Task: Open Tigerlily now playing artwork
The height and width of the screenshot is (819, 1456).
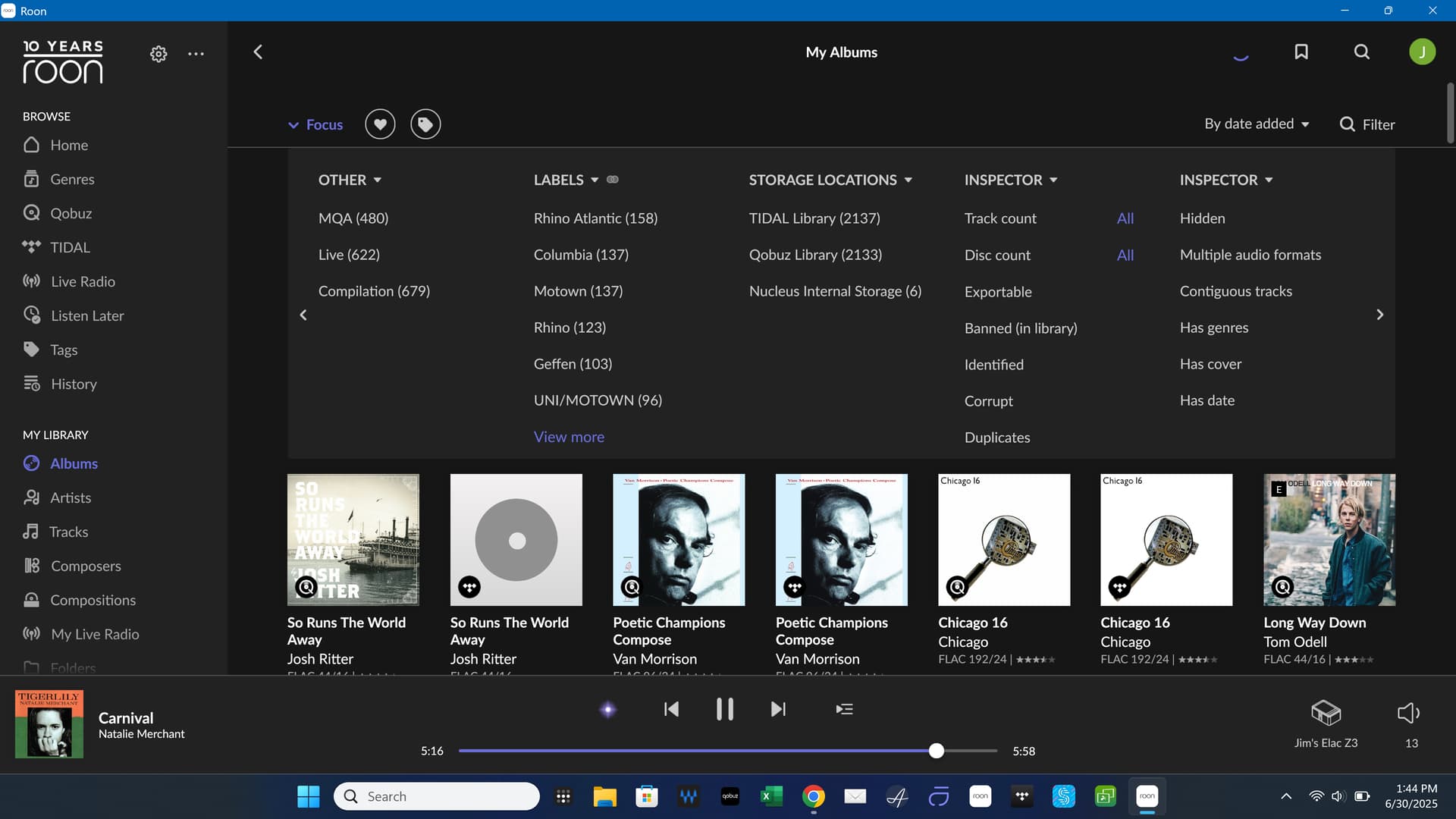Action: click(49, 723)
